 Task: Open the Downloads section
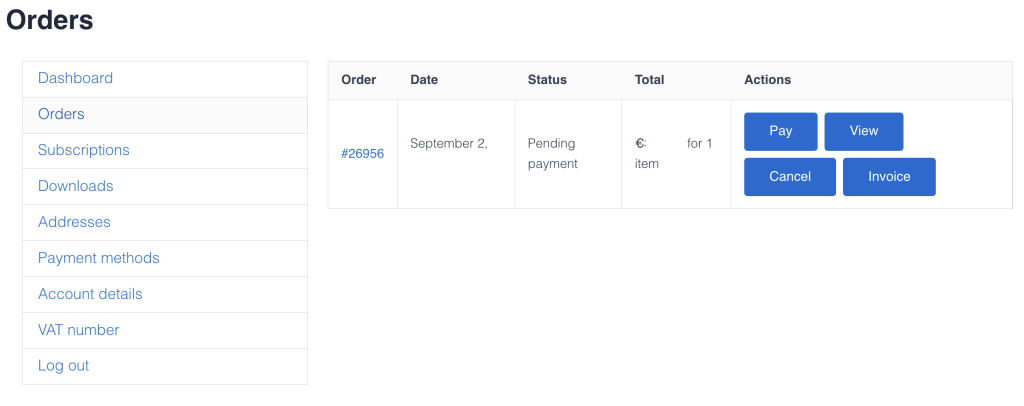click(x=76, y=186)
